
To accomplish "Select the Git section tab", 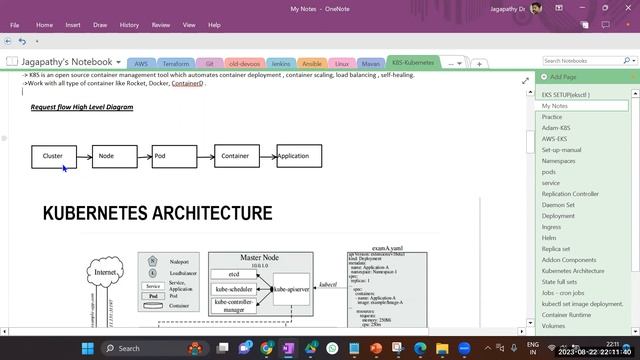I will coord(209,64).
